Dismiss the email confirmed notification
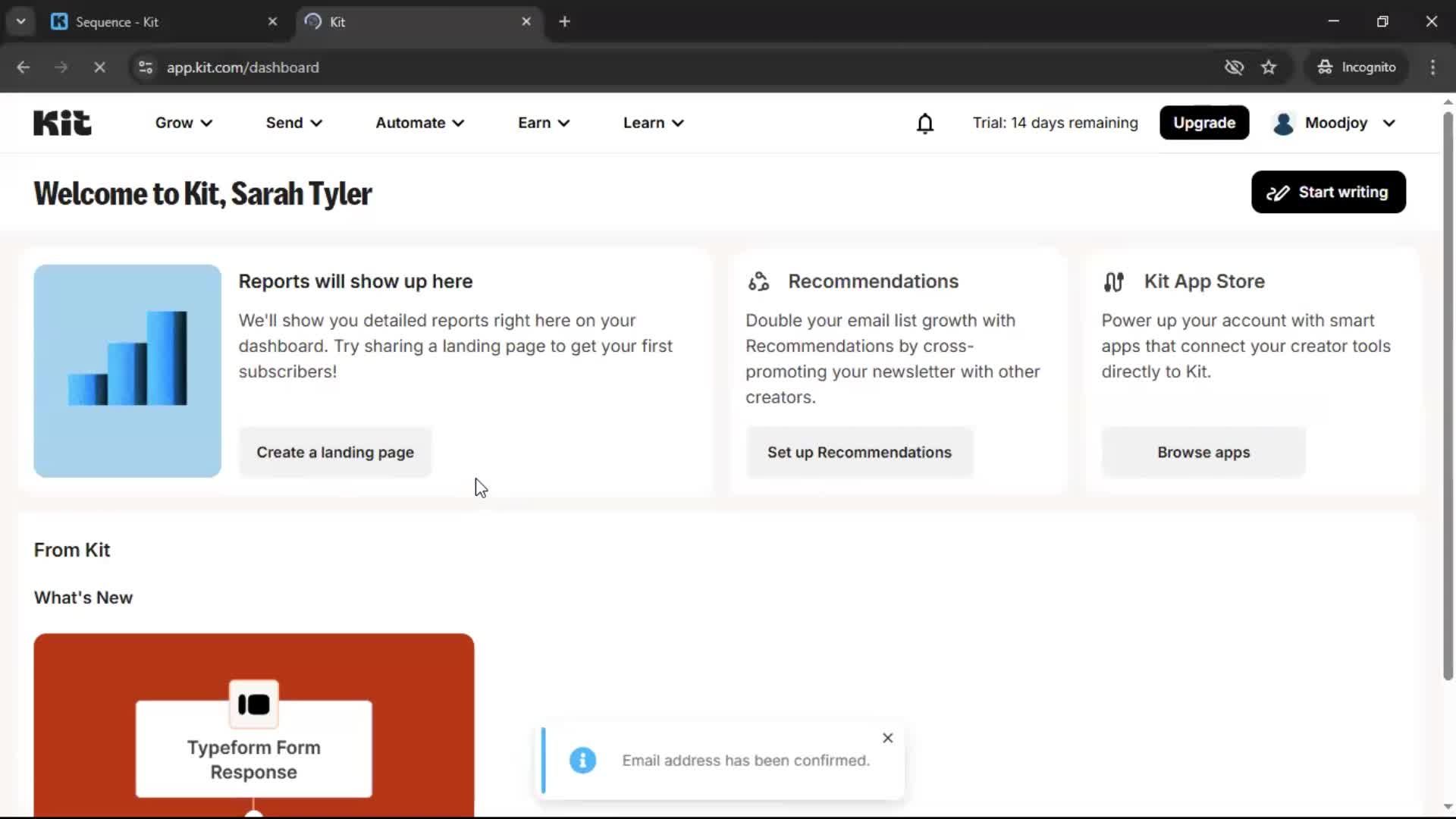 (886, 737)
